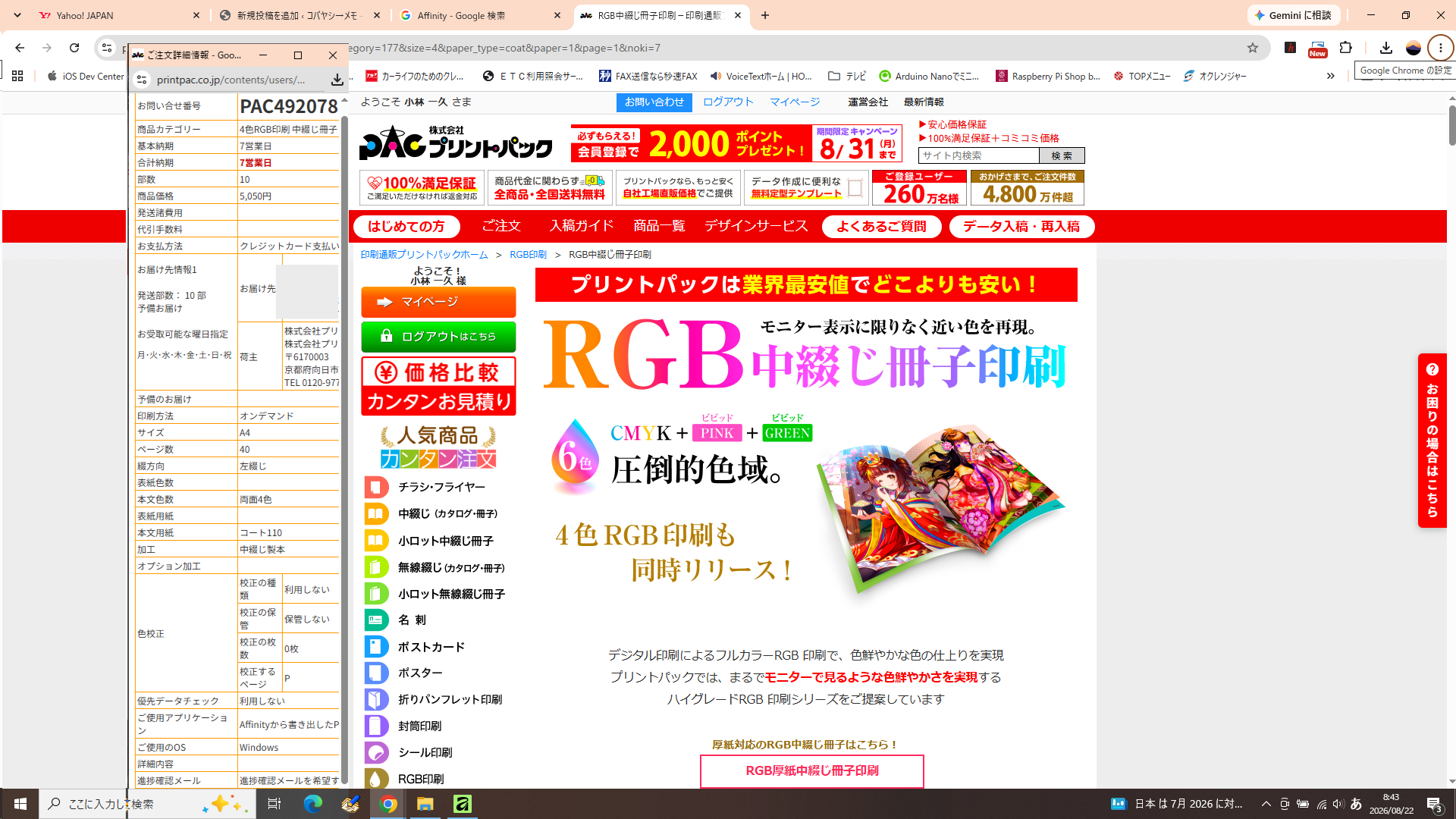Viewport: 1456px width, 819px height.
Task: Switch to Chrome on the taskbar
Action: pyautogui.click(x=388, y=804)
